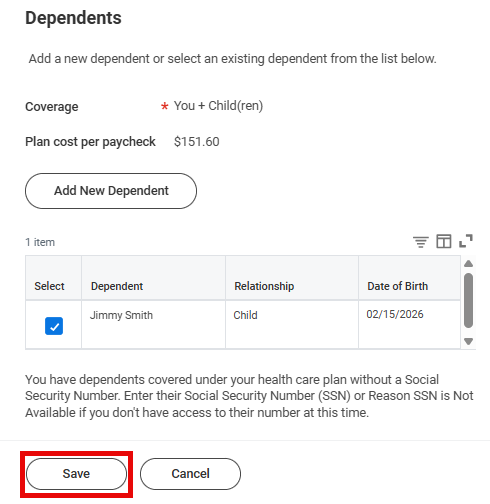Expand table to fullscreen view
The width and height of the screenshot is (490, 504).
[x=466, y=241]
